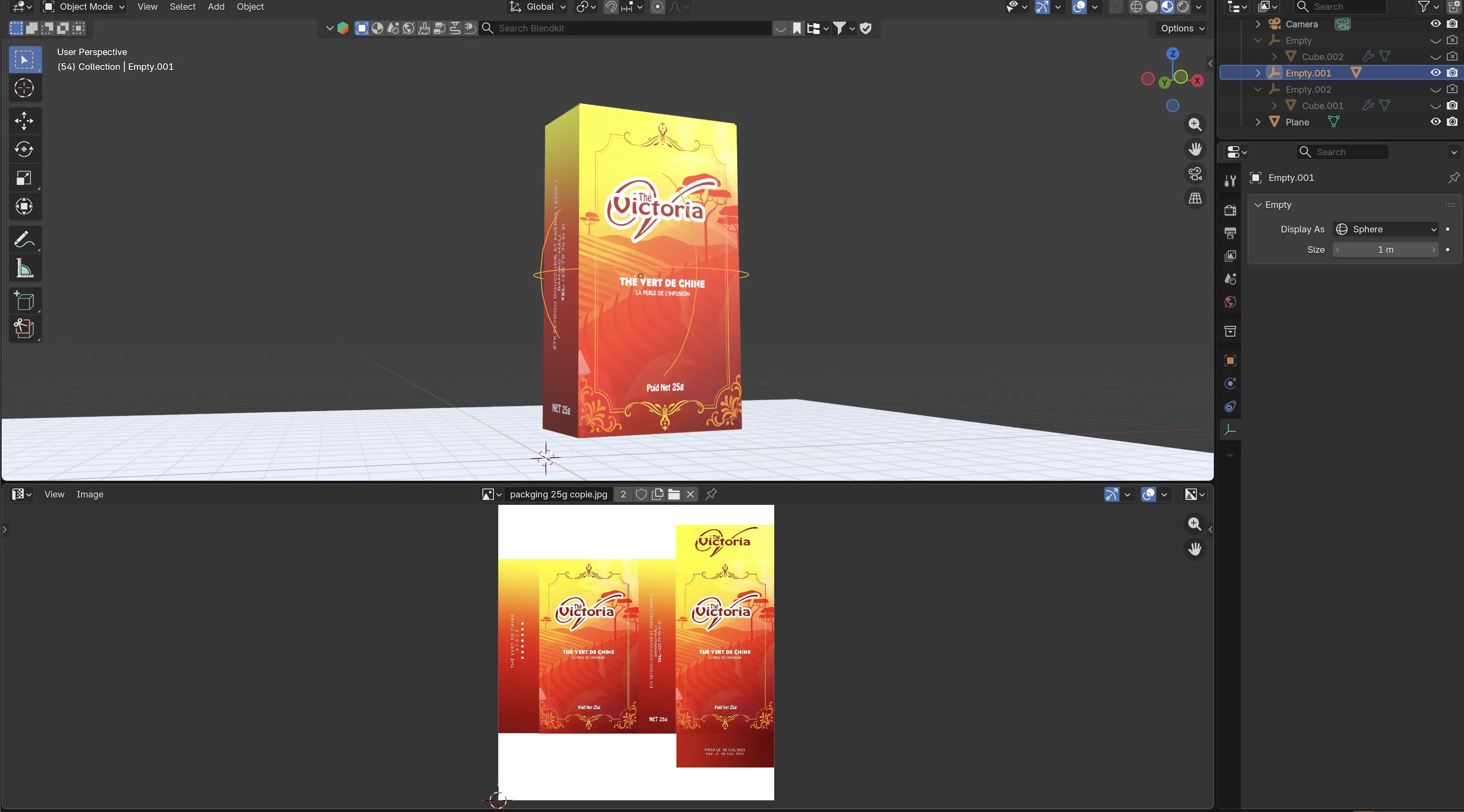The width and height of the screenshot is (1464, 812).
Task: Open the image editor View menu
Action: 54,494
